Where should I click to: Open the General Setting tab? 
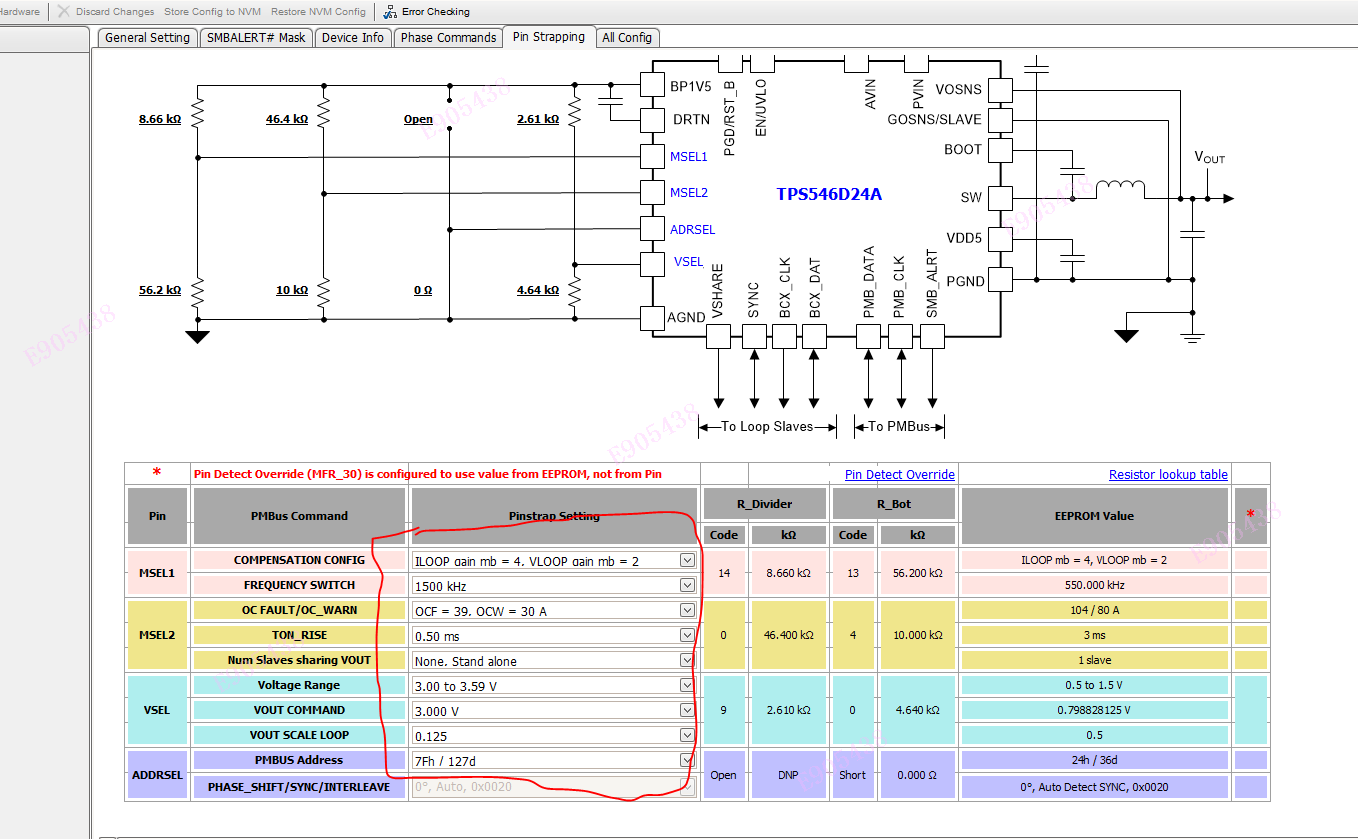pos(147,38)
